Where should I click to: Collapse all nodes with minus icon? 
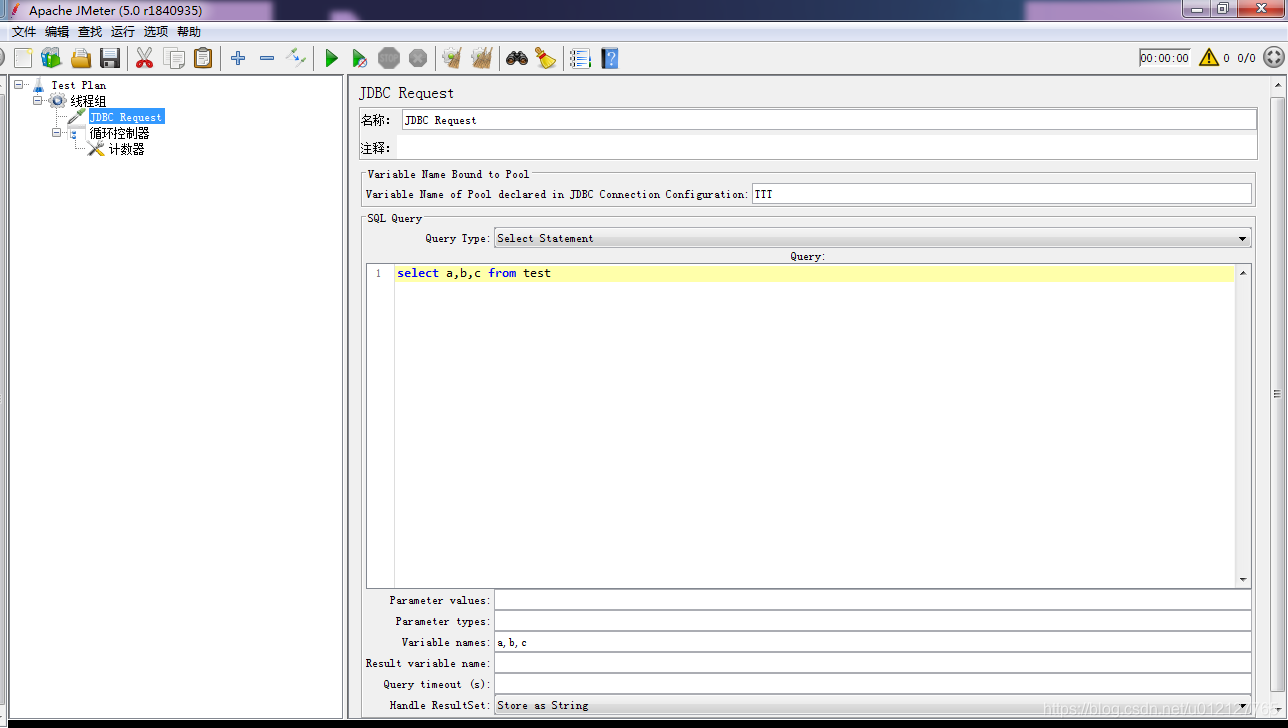click(x=267, y=58)
